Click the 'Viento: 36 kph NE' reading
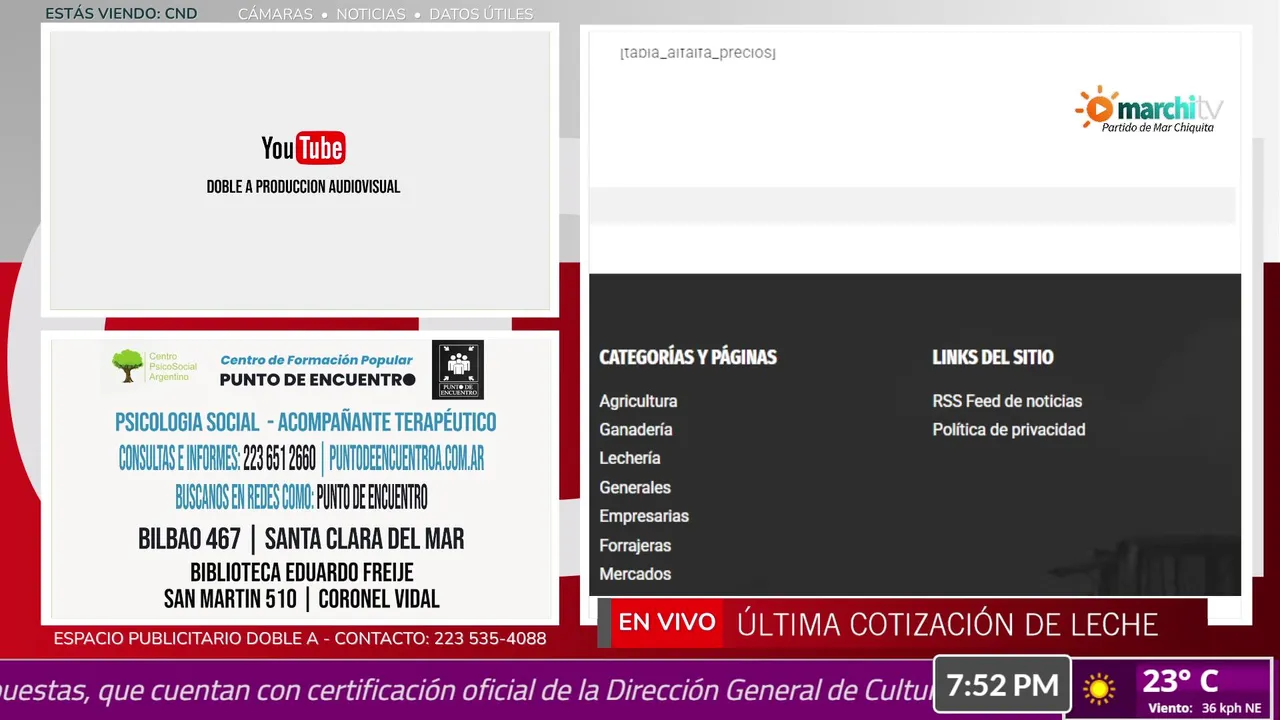Image resolution: width=1280 pixels, height=720 pixels. click(1205, 708)
